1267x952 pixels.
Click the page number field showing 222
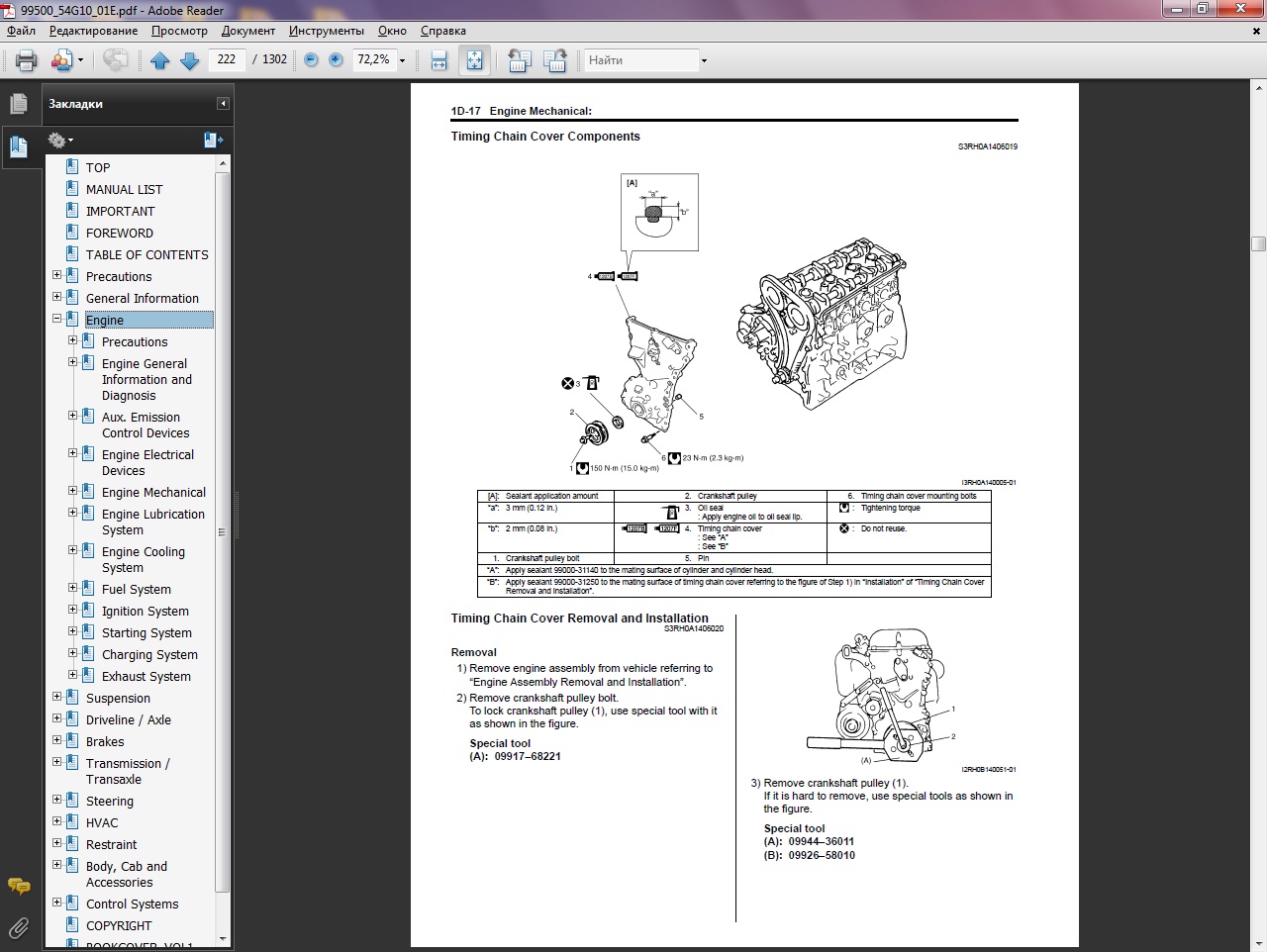(x=227, y=59)
